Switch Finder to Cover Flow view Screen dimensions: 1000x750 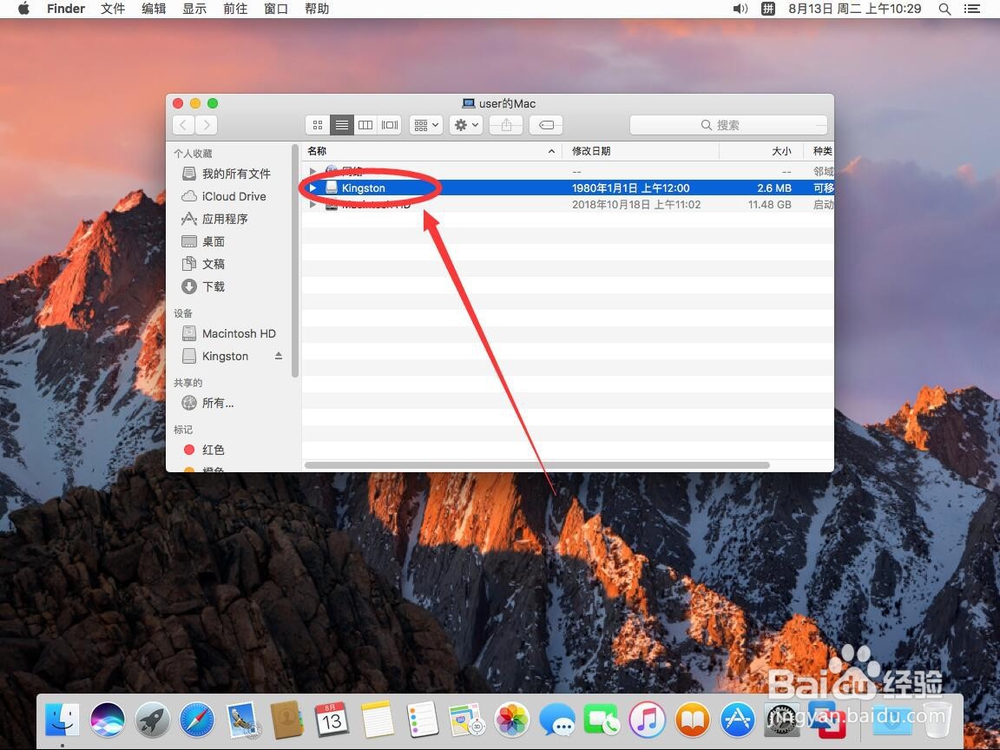point(390,125)
